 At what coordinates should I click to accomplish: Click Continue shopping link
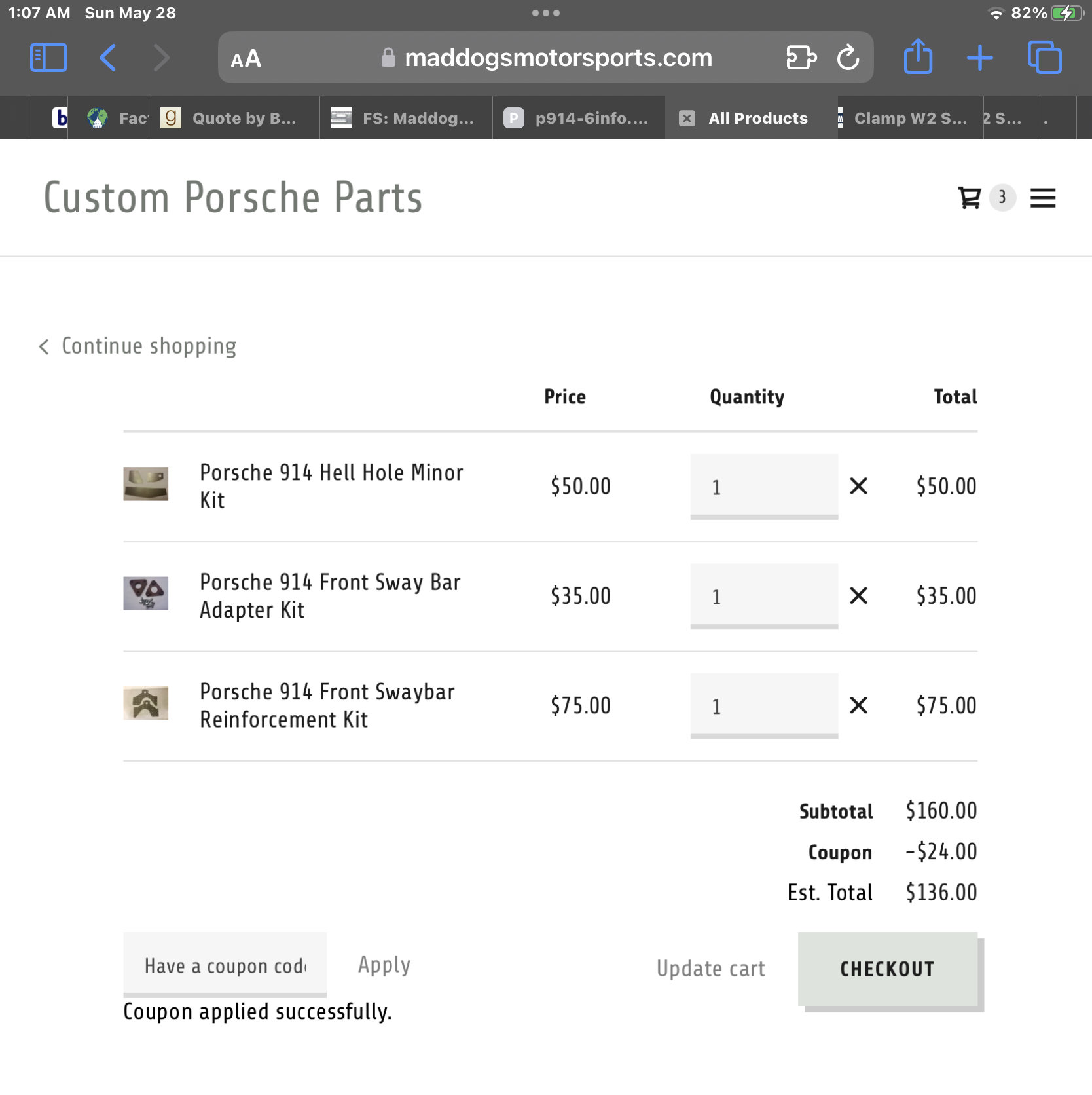pyautogui.click(x=137, y=346)
